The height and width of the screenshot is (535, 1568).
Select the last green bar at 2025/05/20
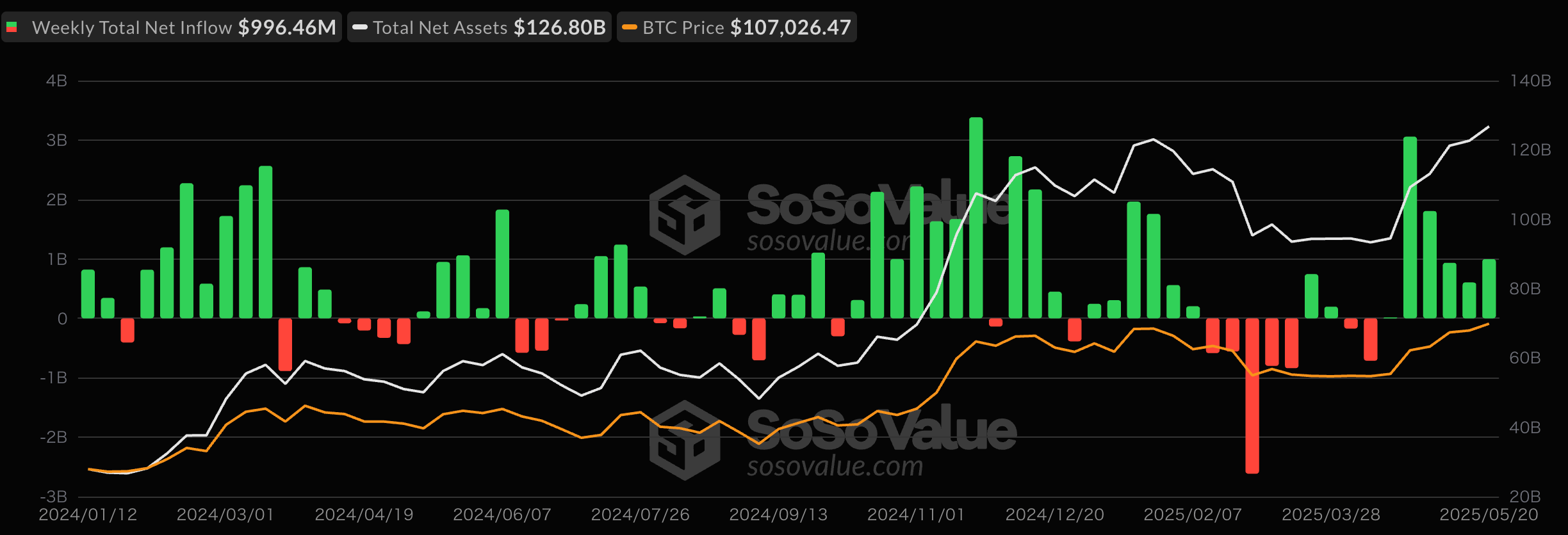click(1489, 289)
